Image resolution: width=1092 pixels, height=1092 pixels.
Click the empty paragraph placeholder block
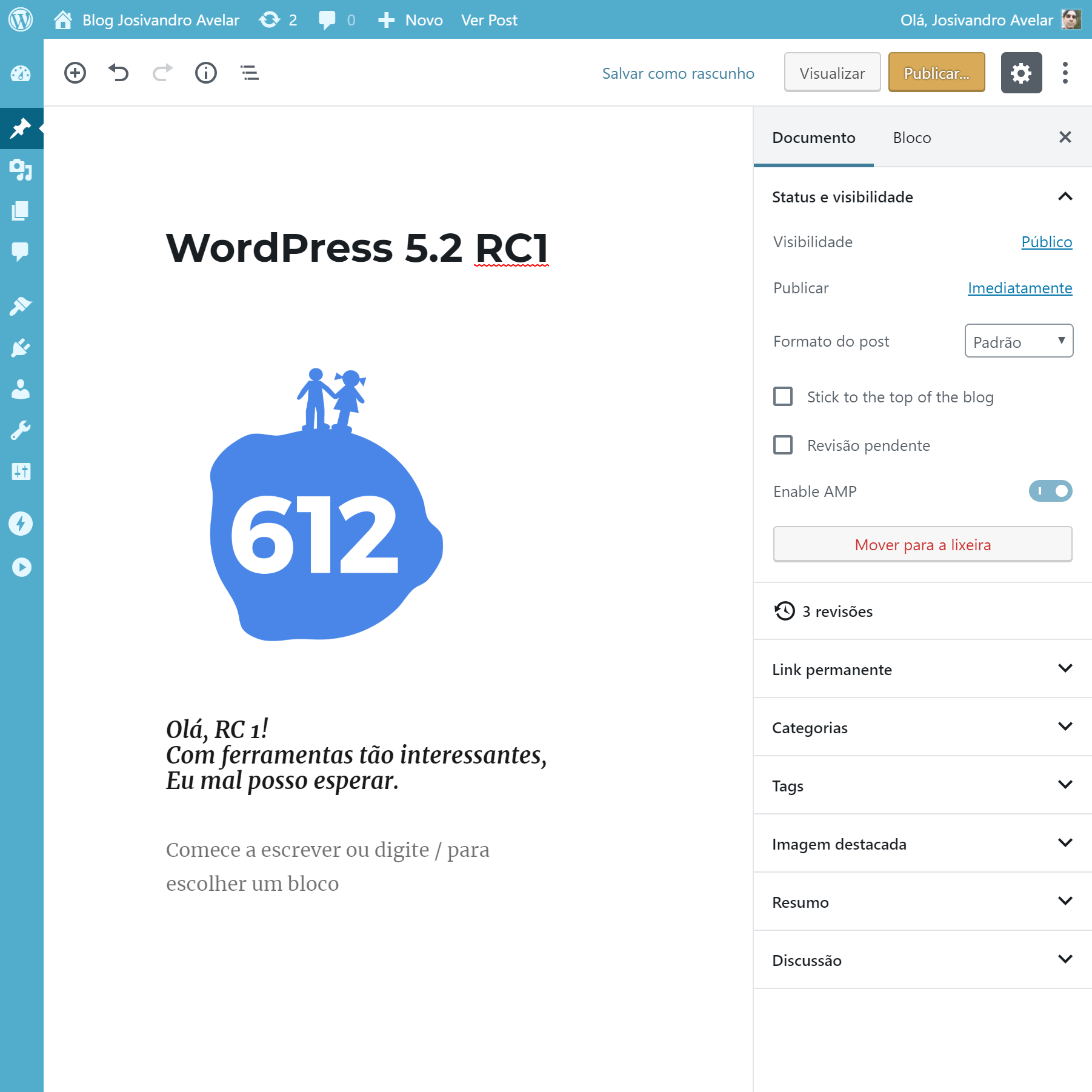[x=328, y=867]
